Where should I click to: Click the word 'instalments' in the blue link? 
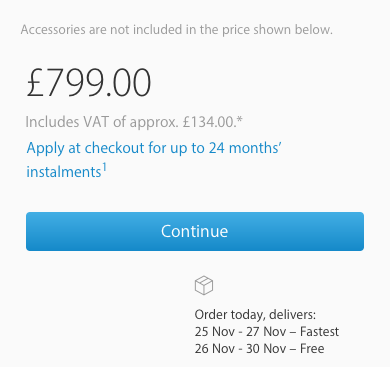pos(64,172)
